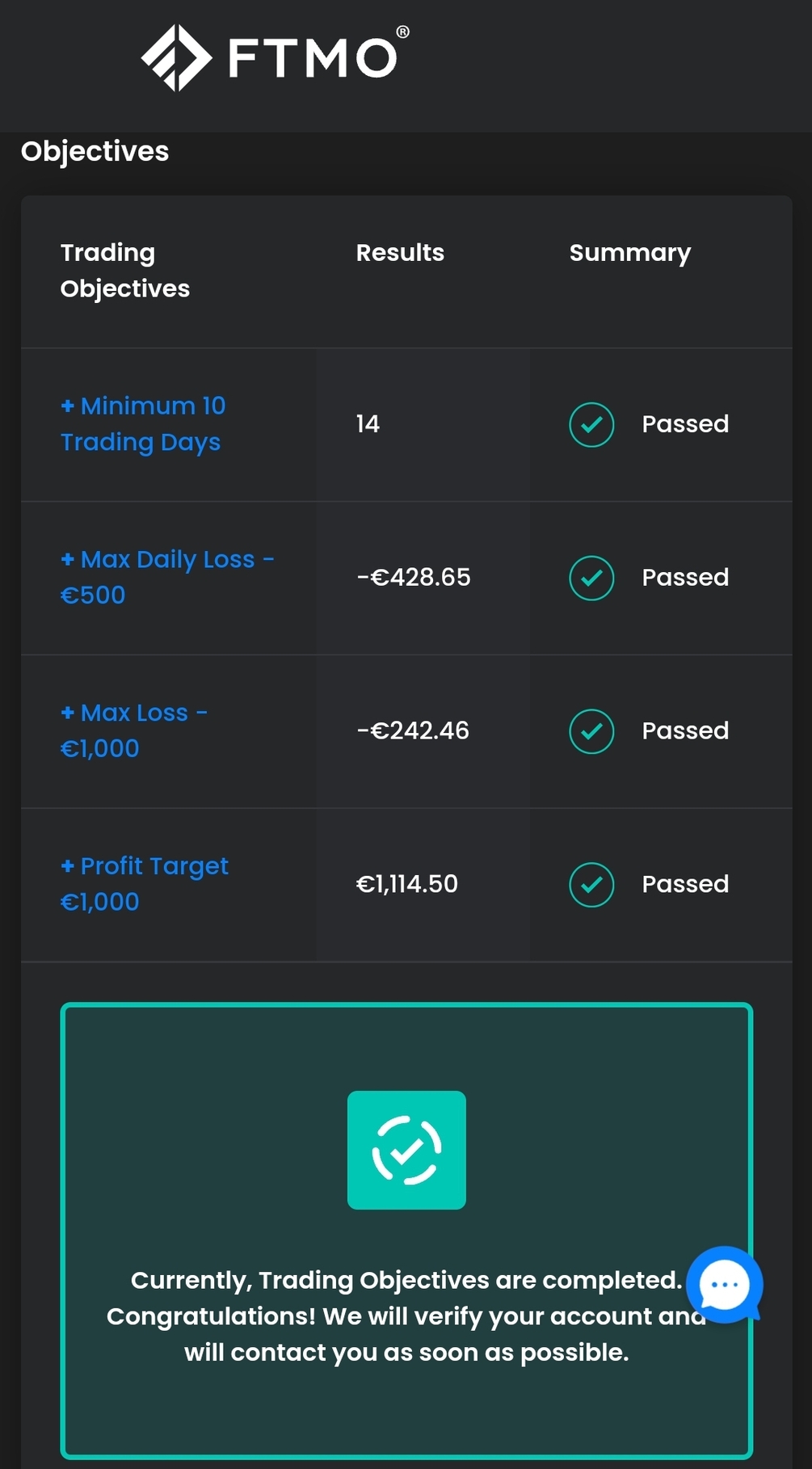Image resolution: width=812 pixels, height=1469 pixels.
Task: Click the Minimum Trading Days passed checkmark
Action: [x=591, y=424]
